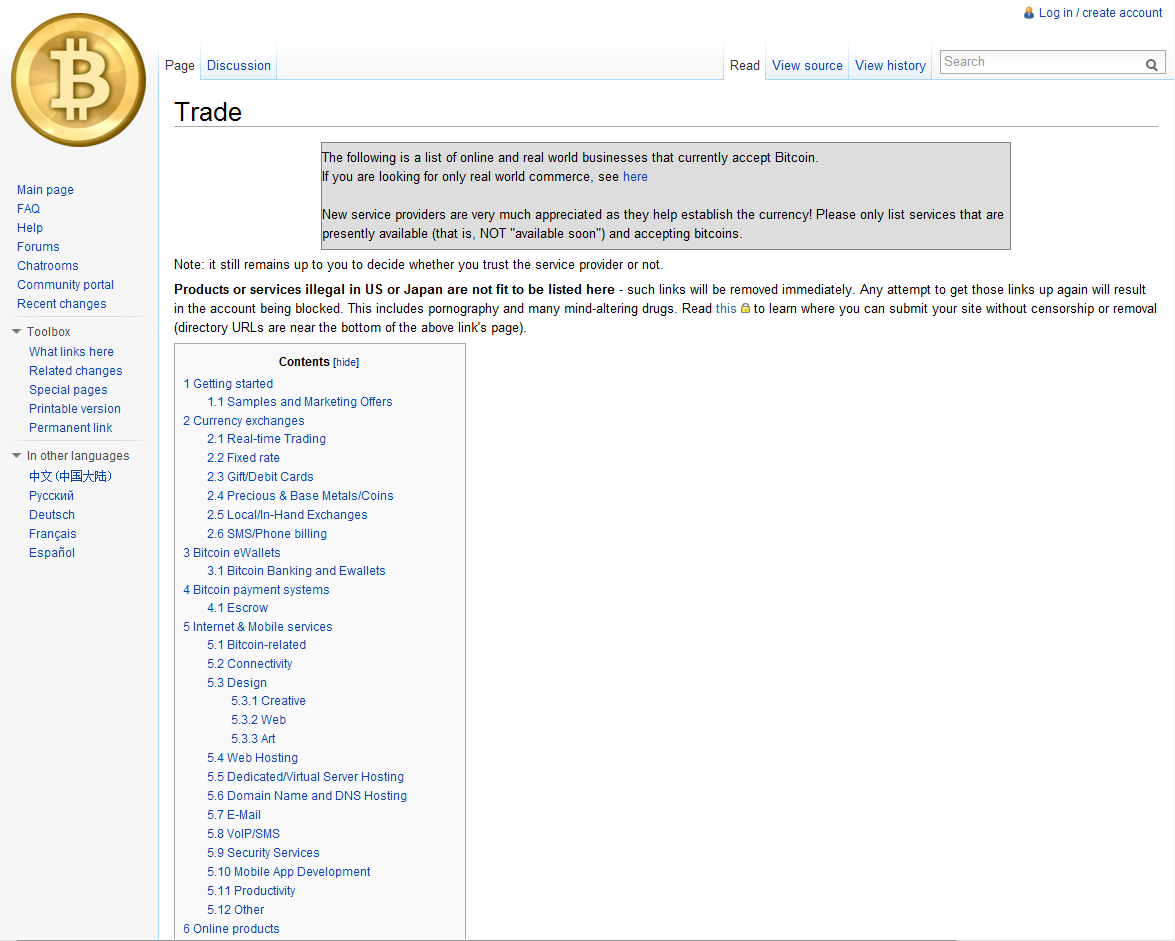Jump to '5.5 Dedicated/Virtual Server Hosting'

306,777
